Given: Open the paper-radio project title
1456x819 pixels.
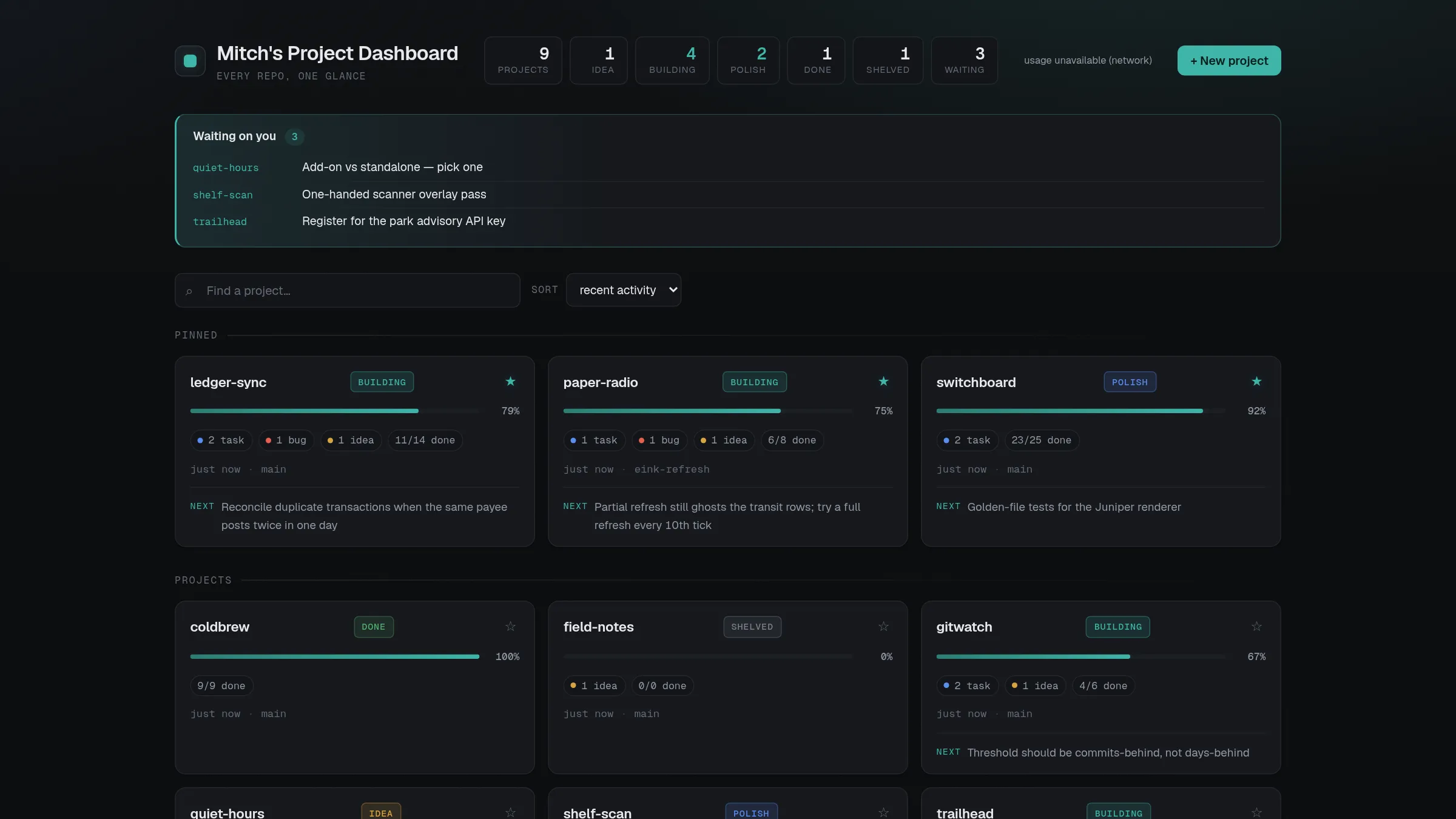Looking at the screenshot, I should click(601, 382).
